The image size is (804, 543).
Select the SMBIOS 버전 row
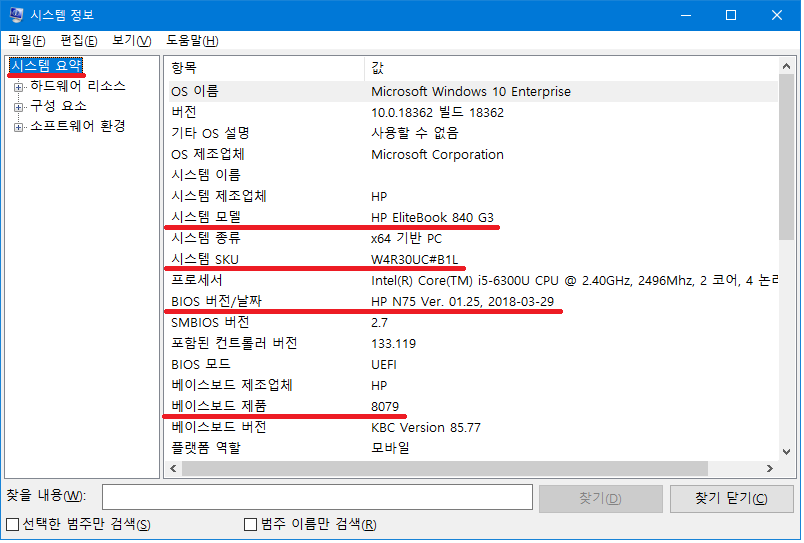471,323
